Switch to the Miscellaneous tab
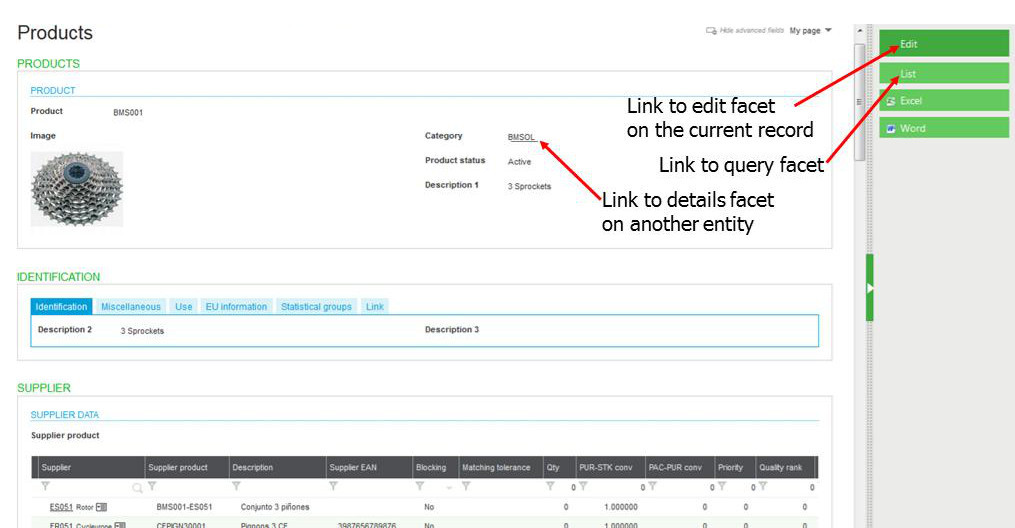Screen dimensions: 1015x528 130,307
